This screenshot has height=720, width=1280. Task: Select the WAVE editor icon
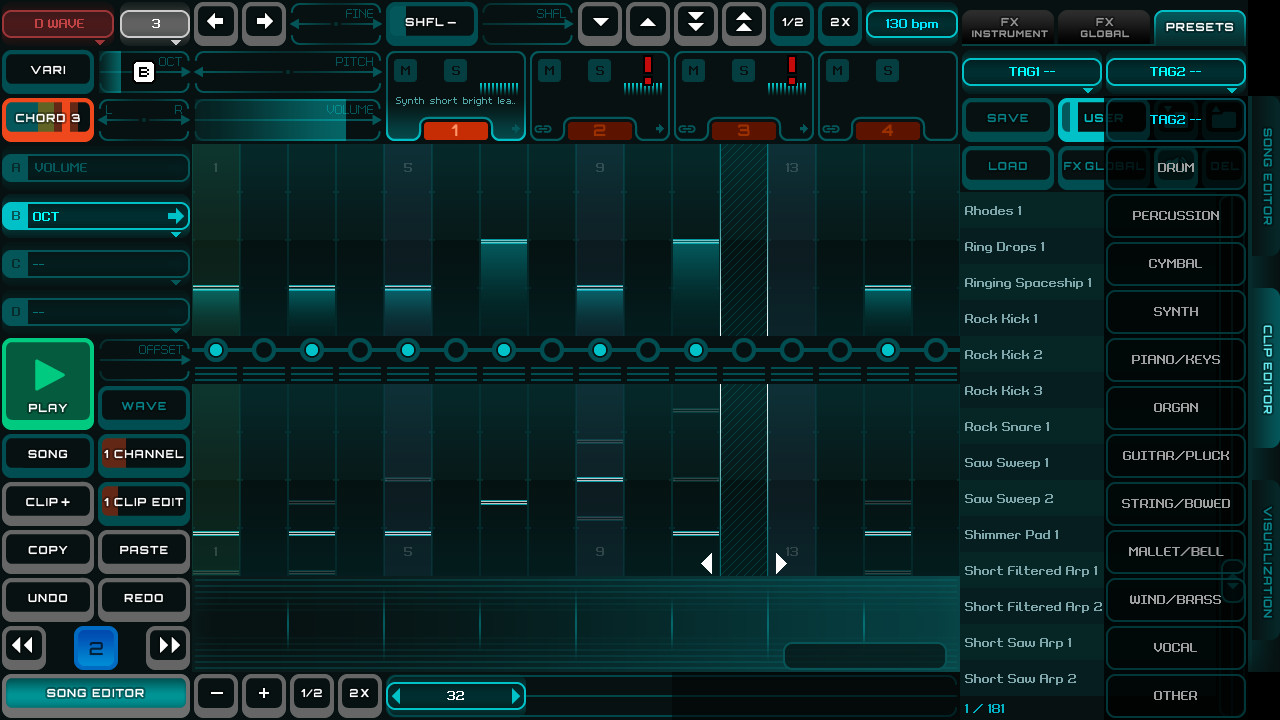(143, 406)
